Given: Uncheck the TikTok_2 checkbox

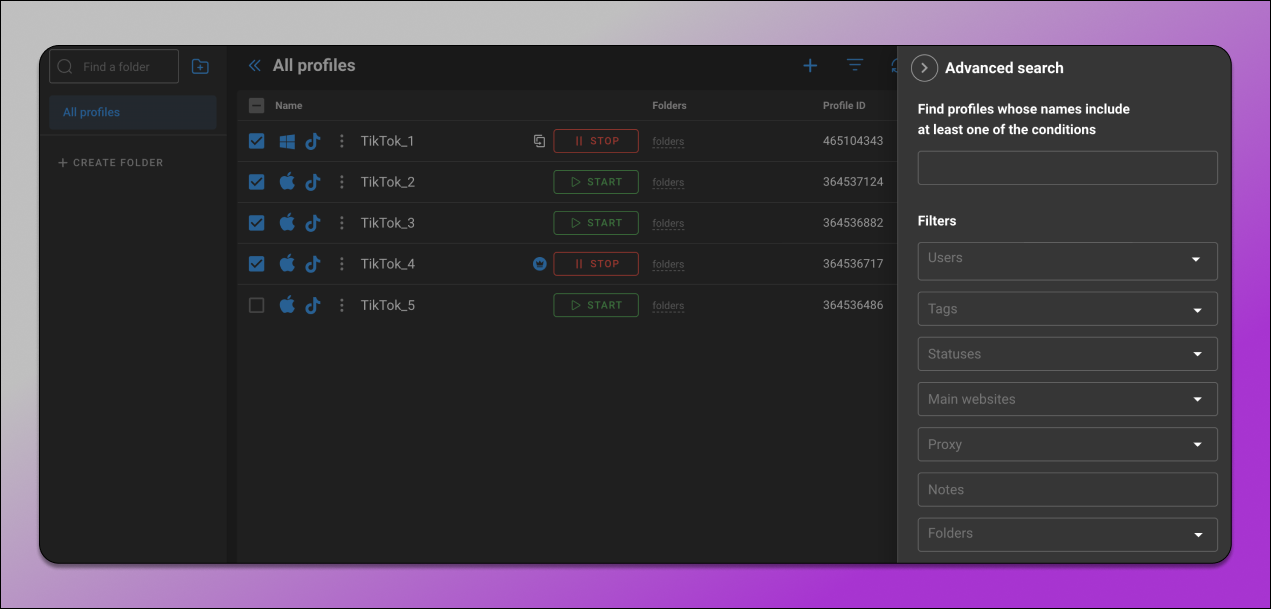Looking at the screenshot, I should click(x=256, y=182).
